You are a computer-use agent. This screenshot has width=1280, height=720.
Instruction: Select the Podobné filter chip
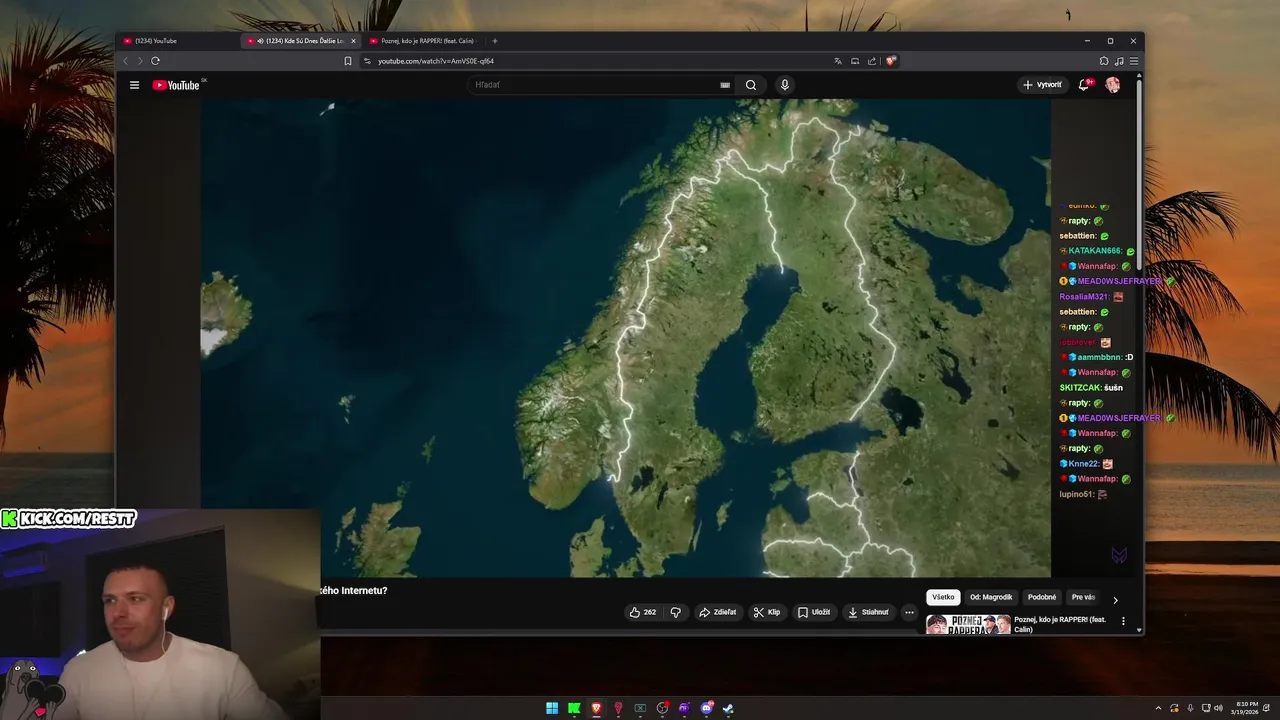click(x=1042, y=597)
